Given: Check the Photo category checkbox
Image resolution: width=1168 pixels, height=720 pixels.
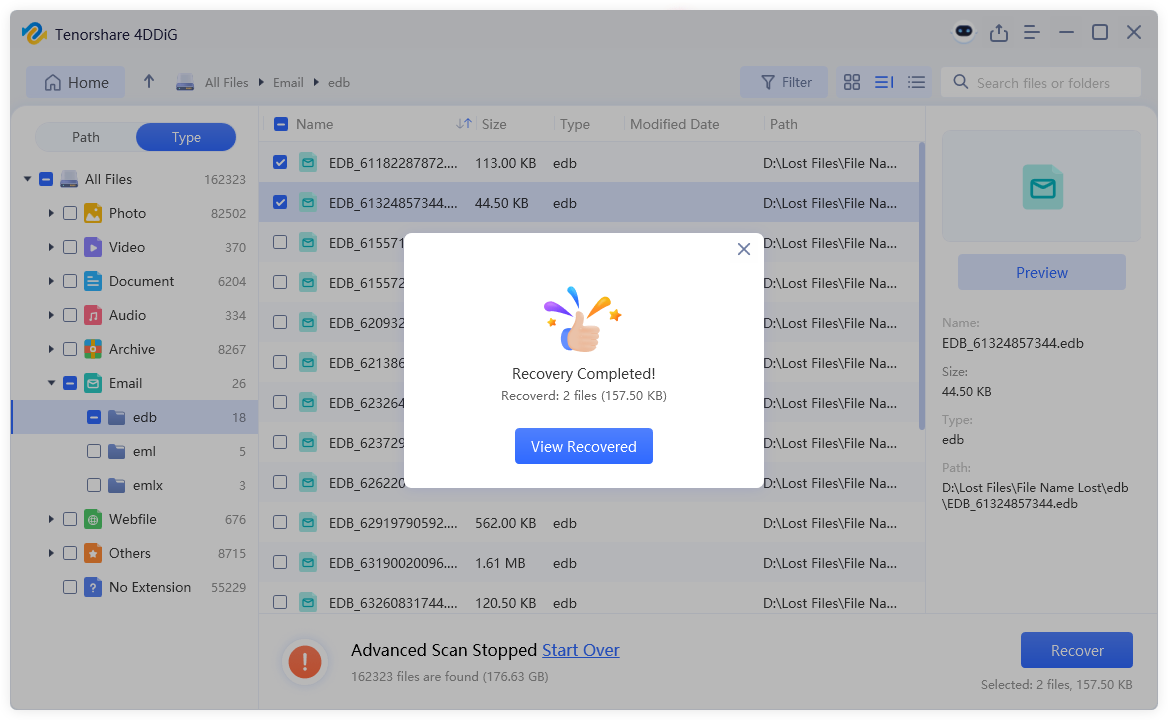Looking at the screenshot, I should [x=70, y=214].
